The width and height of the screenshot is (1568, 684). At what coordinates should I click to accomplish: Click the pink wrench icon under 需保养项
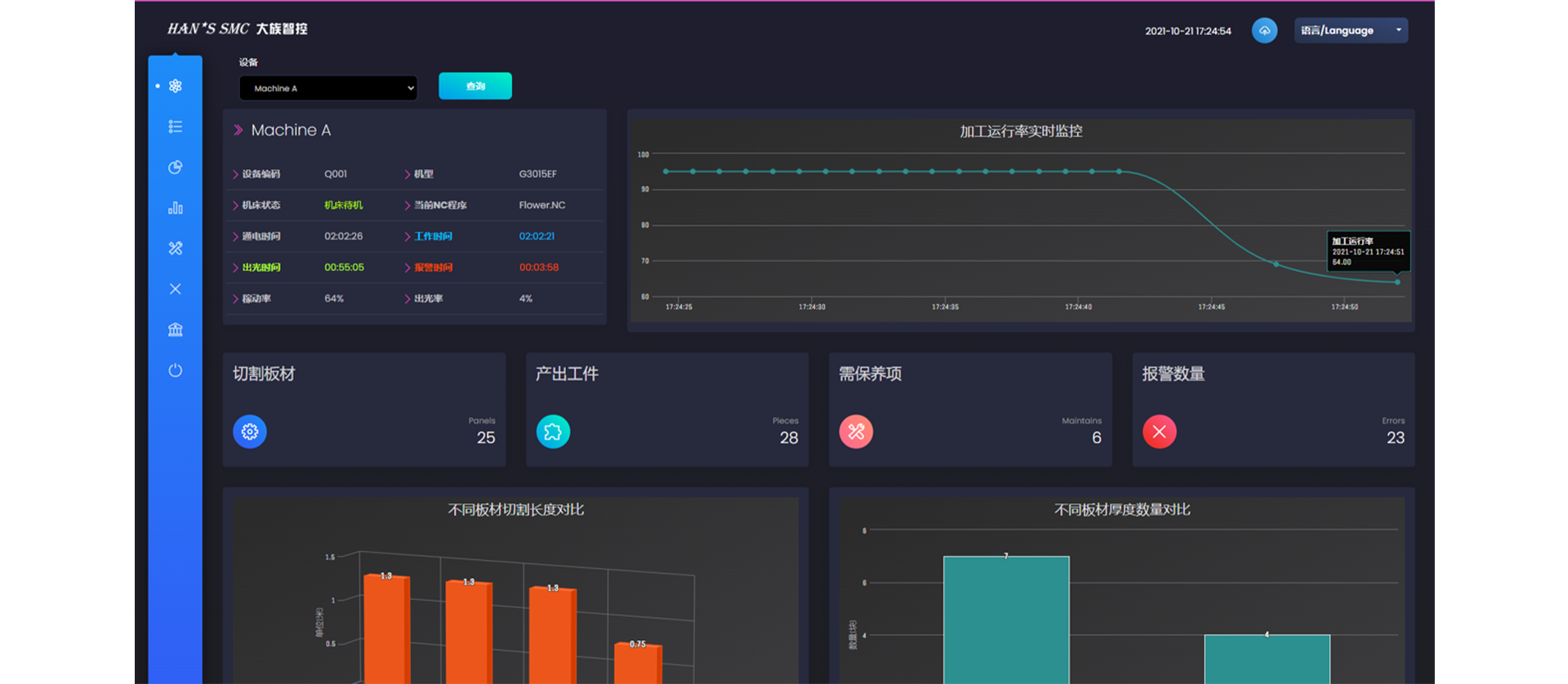(856, 432)
